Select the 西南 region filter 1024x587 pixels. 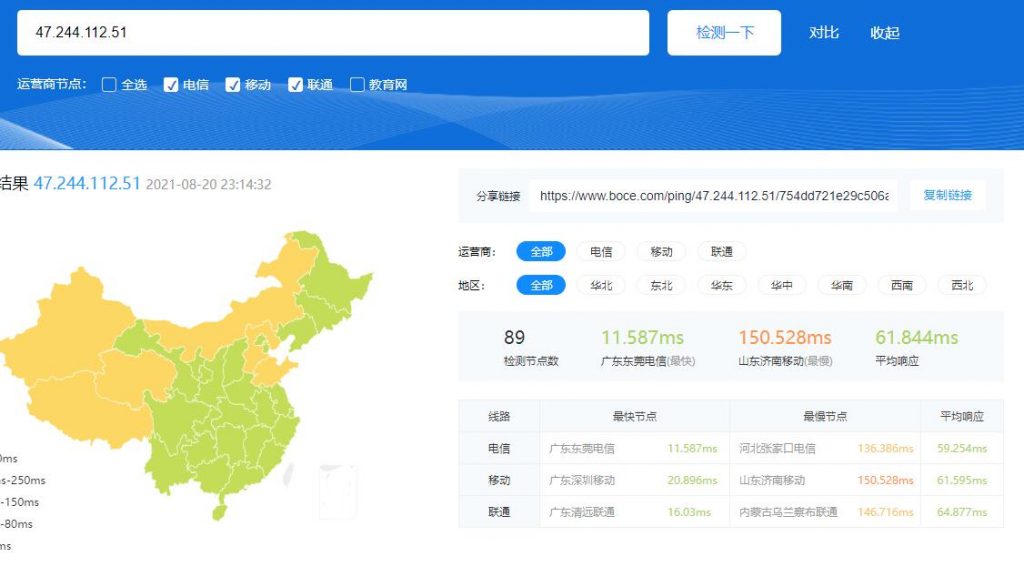coord(901,285)
